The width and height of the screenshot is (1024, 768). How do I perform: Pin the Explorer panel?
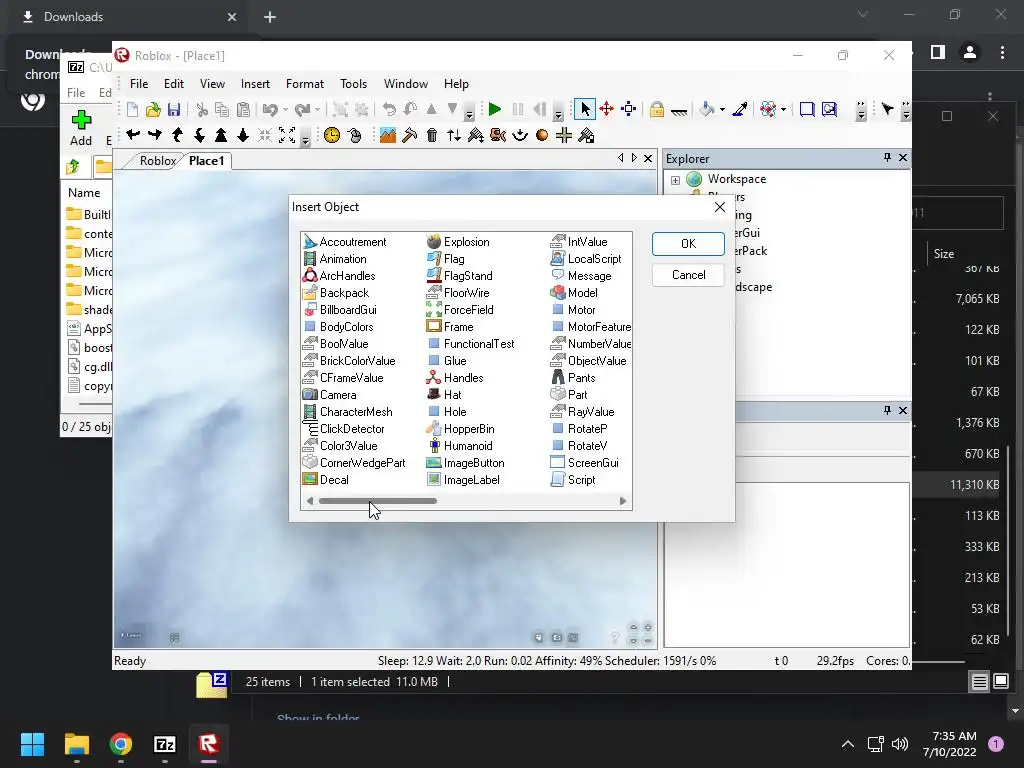point(887,157)
